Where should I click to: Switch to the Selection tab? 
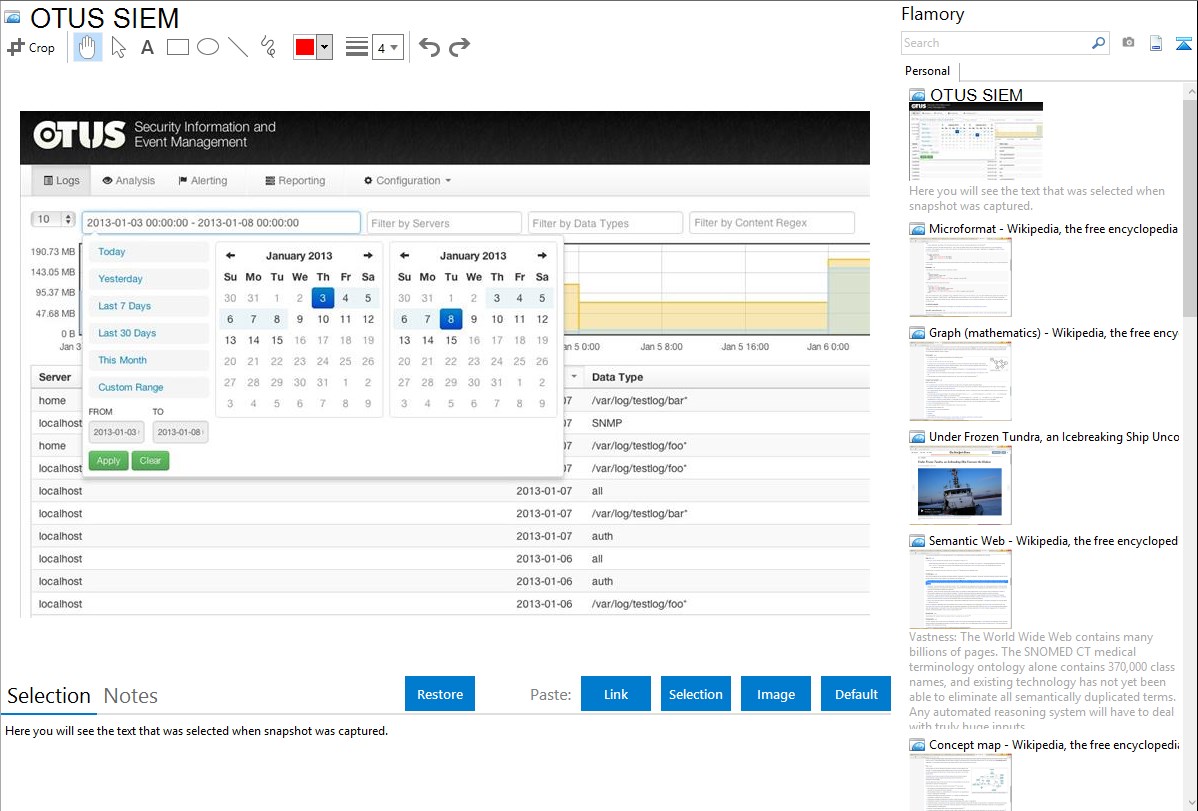click(49, 696)
